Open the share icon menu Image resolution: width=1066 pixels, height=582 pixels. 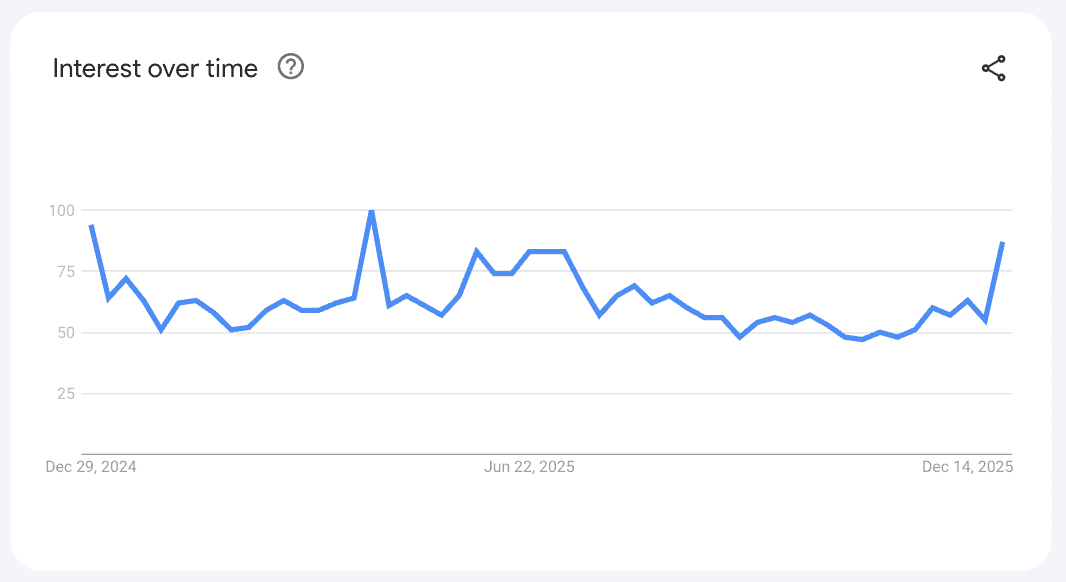click(x=993, y=69)
